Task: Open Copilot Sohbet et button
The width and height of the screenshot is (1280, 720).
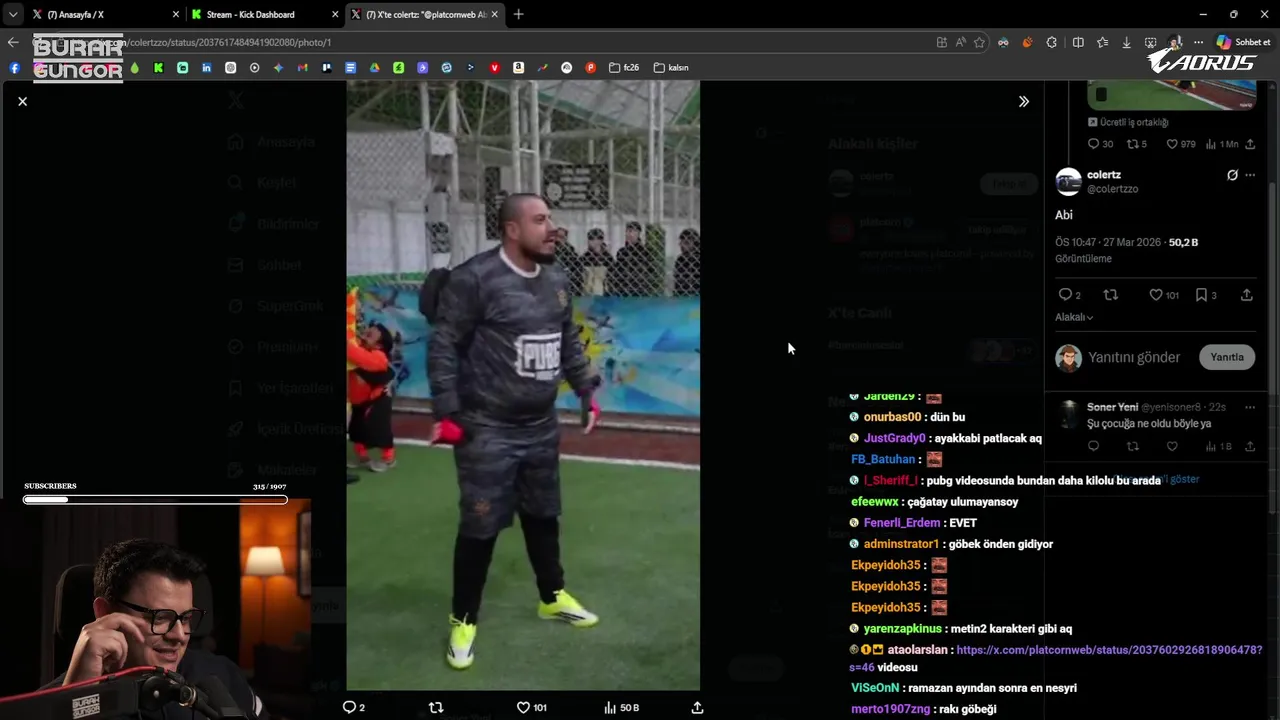Action: [x=1244, y=42]
